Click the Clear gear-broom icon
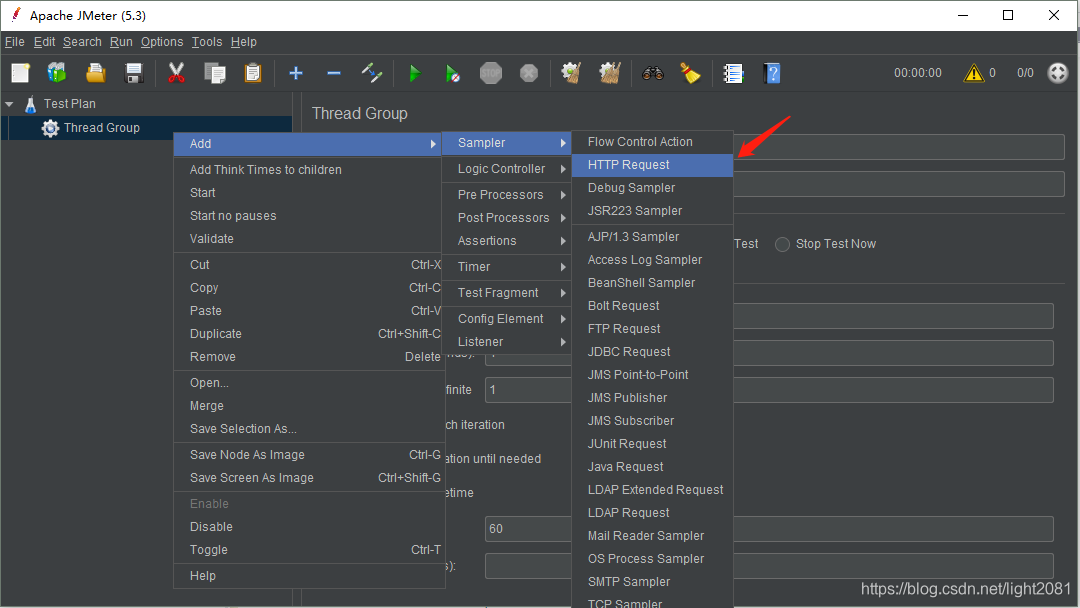This screenshot has height=608, width=1080. click(x=571, y=73)
